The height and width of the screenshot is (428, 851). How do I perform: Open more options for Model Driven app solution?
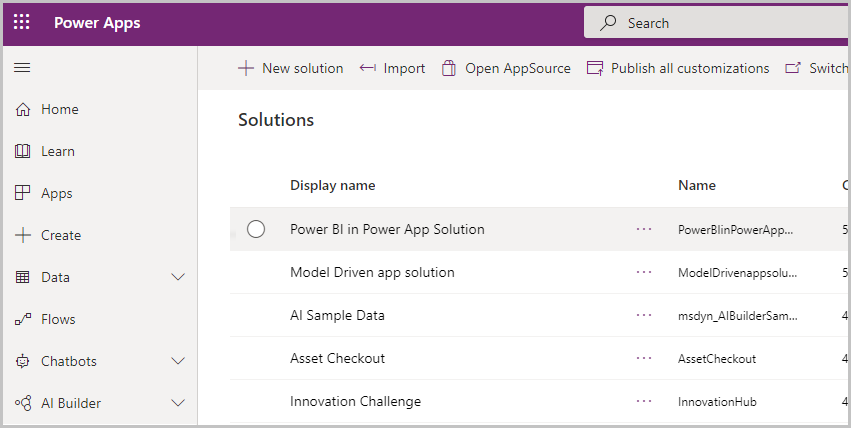644,272
